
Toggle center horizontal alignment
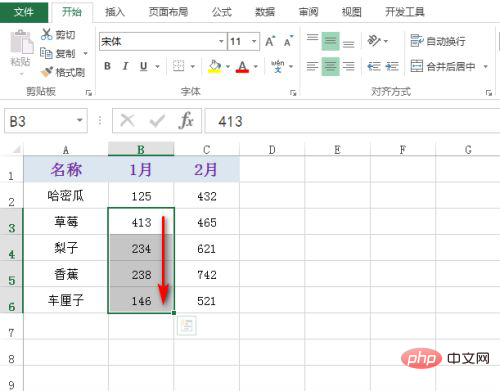pos(330,66)
